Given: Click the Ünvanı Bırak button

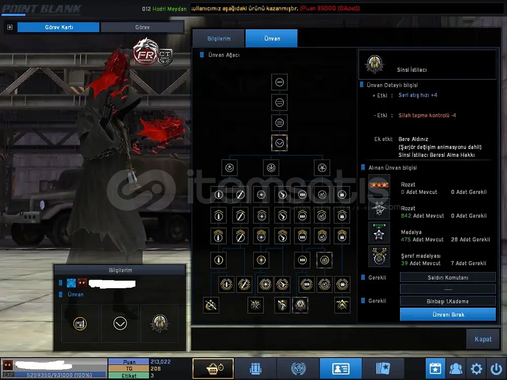Looking at the screenshot, I should point(448,314).
